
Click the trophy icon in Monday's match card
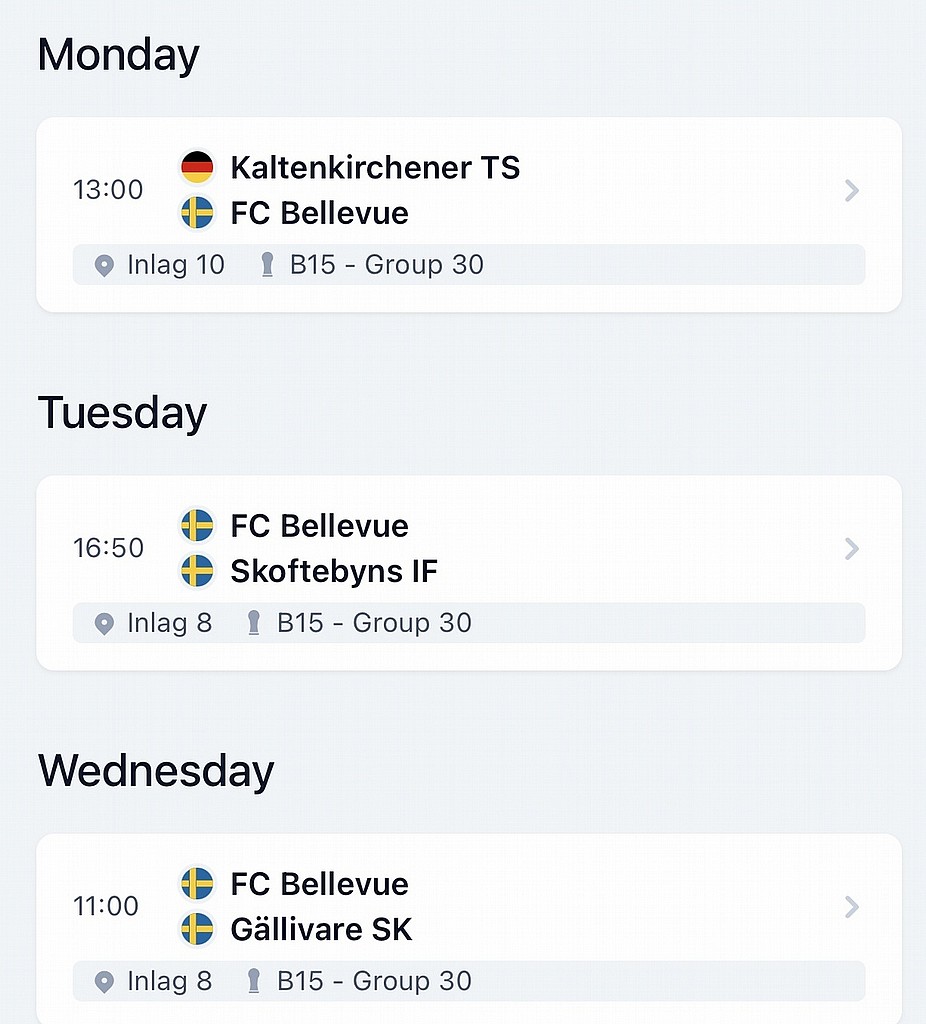[267, 264]
